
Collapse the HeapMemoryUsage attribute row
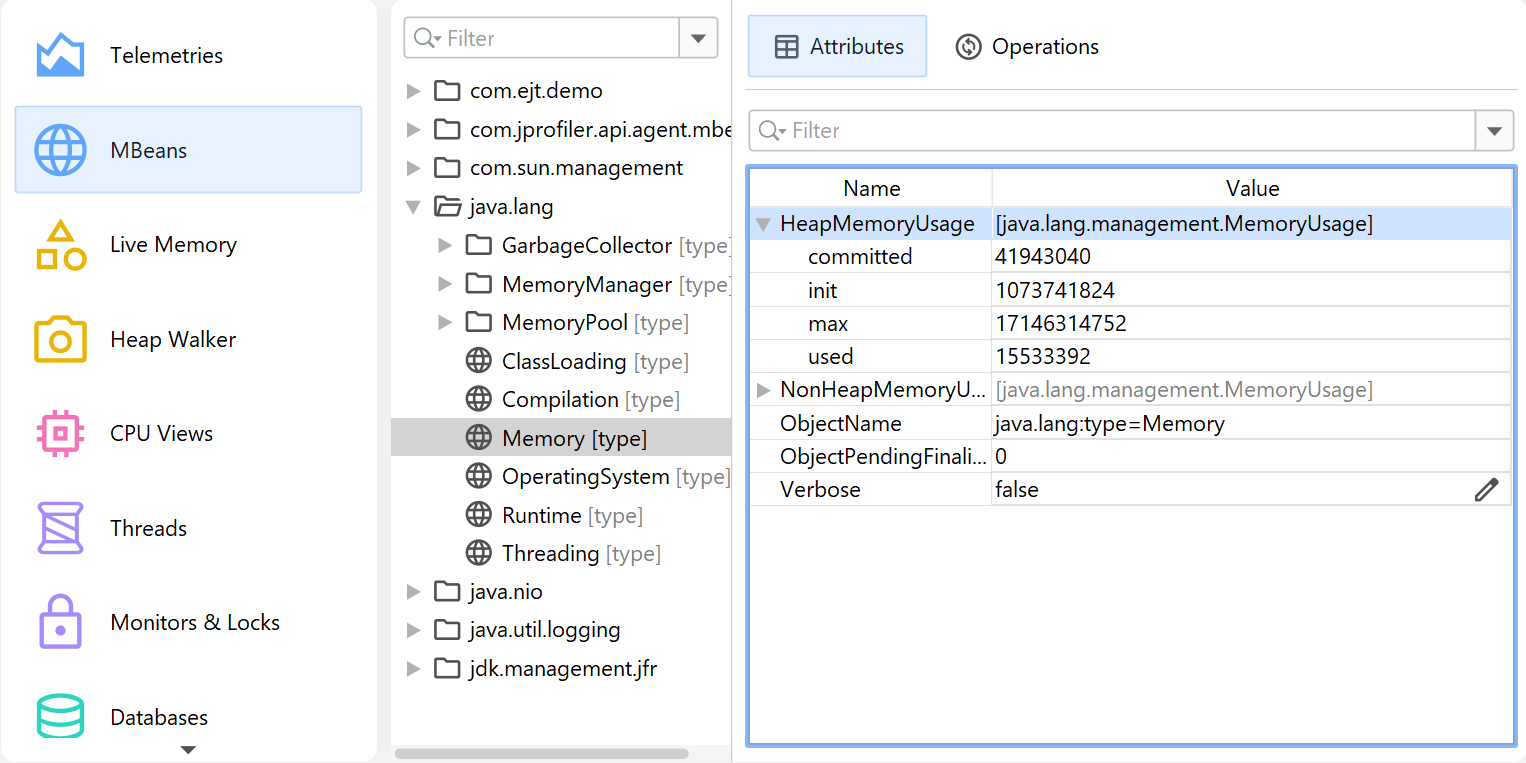point(764,224)
